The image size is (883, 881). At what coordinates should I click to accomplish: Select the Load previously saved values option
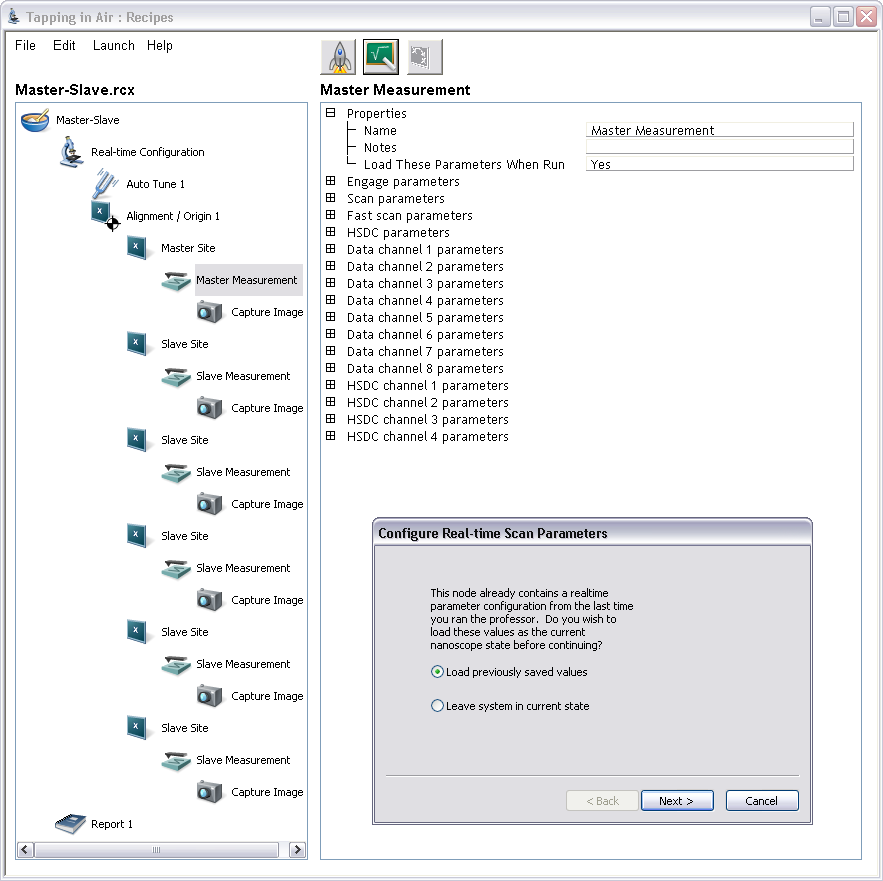coord(437,672)
